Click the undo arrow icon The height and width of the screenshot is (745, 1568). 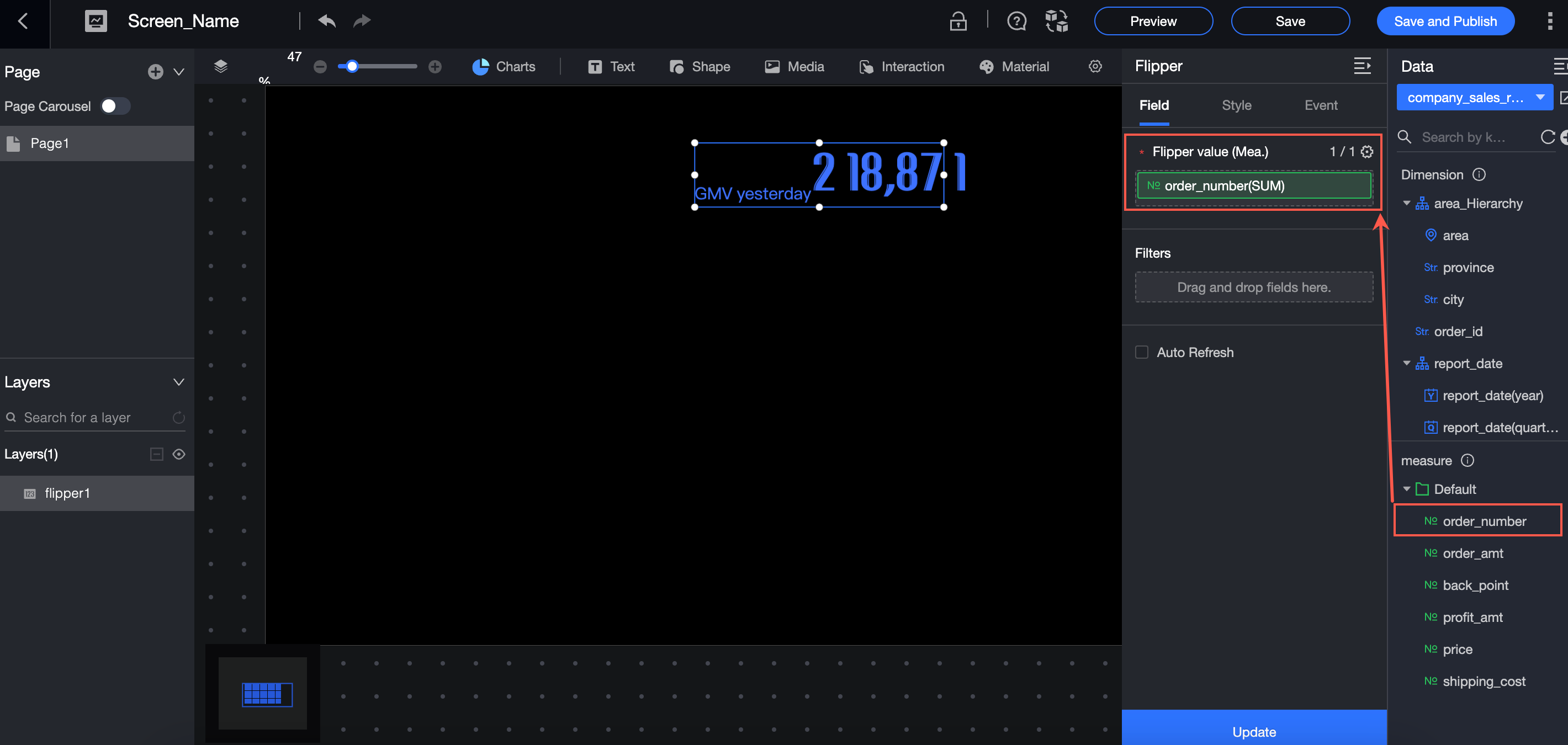(327, 22)
